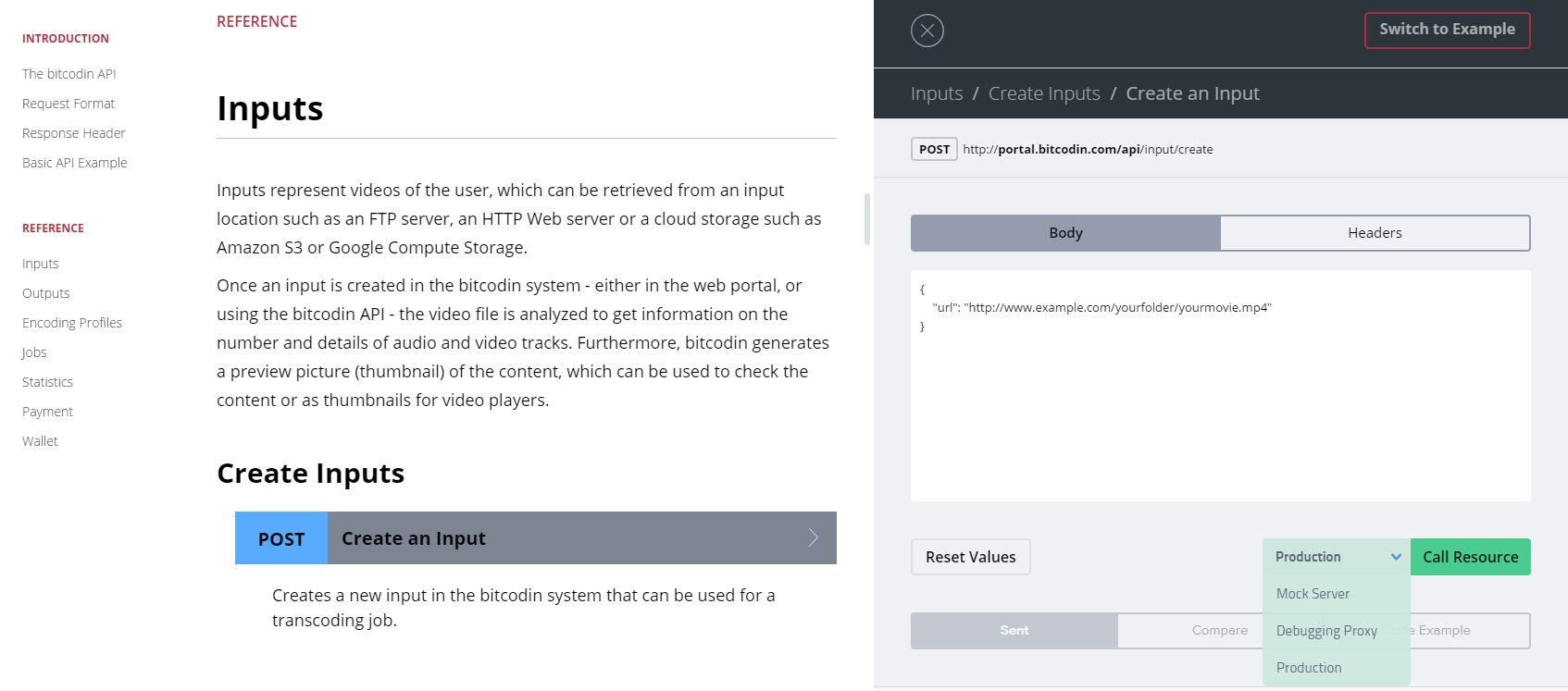This screenshot has height=691, width=1568.
Task: Switch to the Headers tab
Action: point(1375,233)
